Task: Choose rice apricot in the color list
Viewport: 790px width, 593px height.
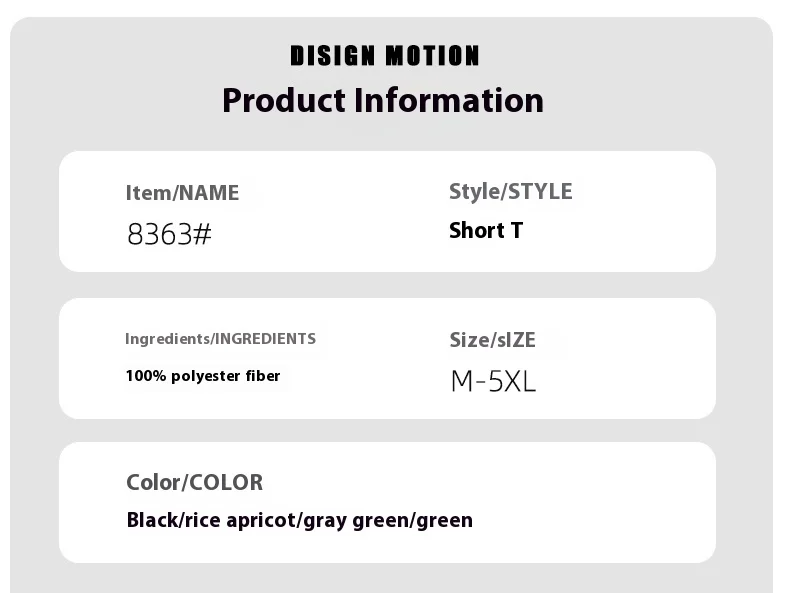Action: pos(239,520)
